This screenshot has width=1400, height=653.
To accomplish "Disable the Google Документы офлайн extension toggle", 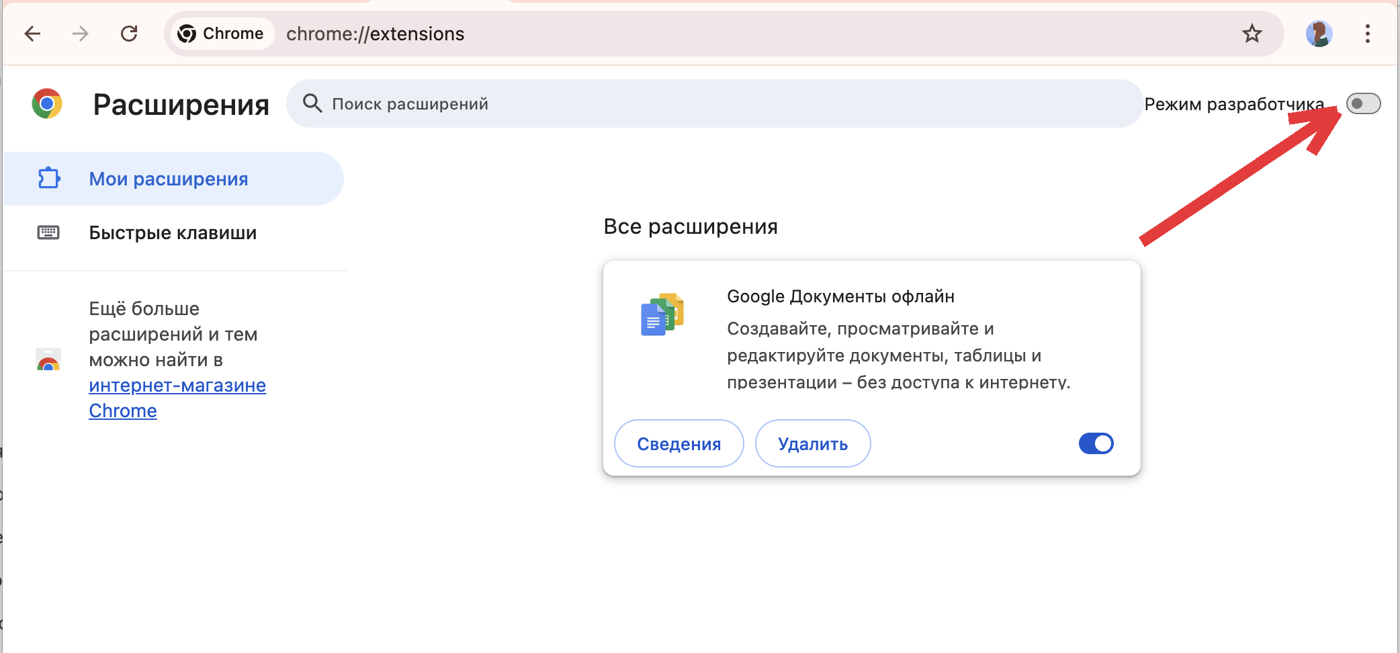I will (x=1096, y=443).
